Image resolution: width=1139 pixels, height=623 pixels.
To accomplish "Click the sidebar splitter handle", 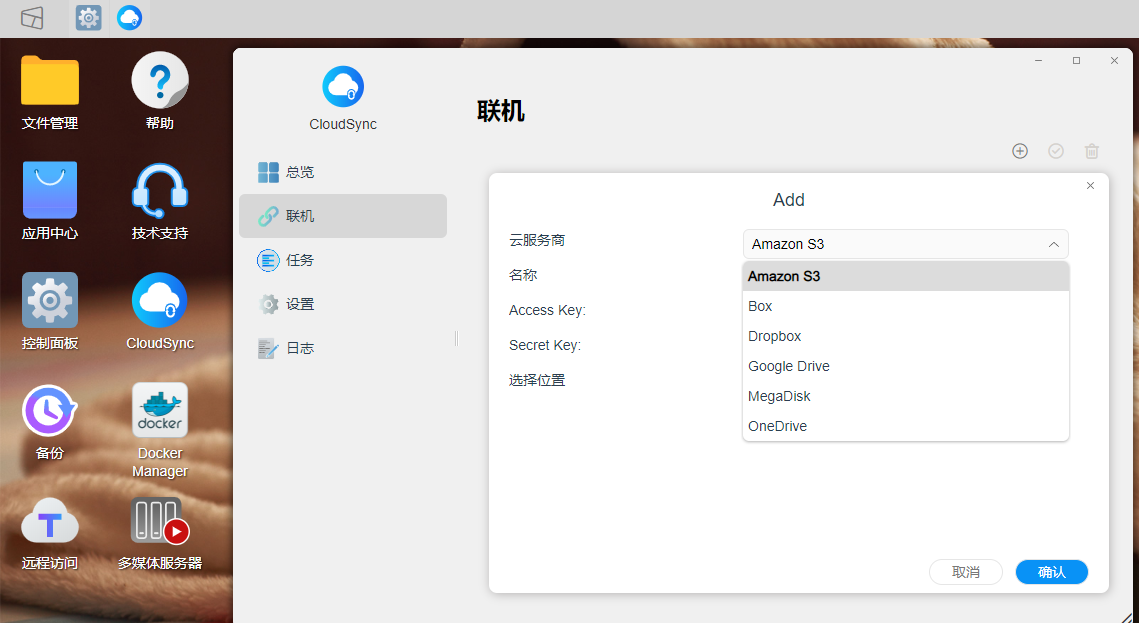I will (456, 338).
